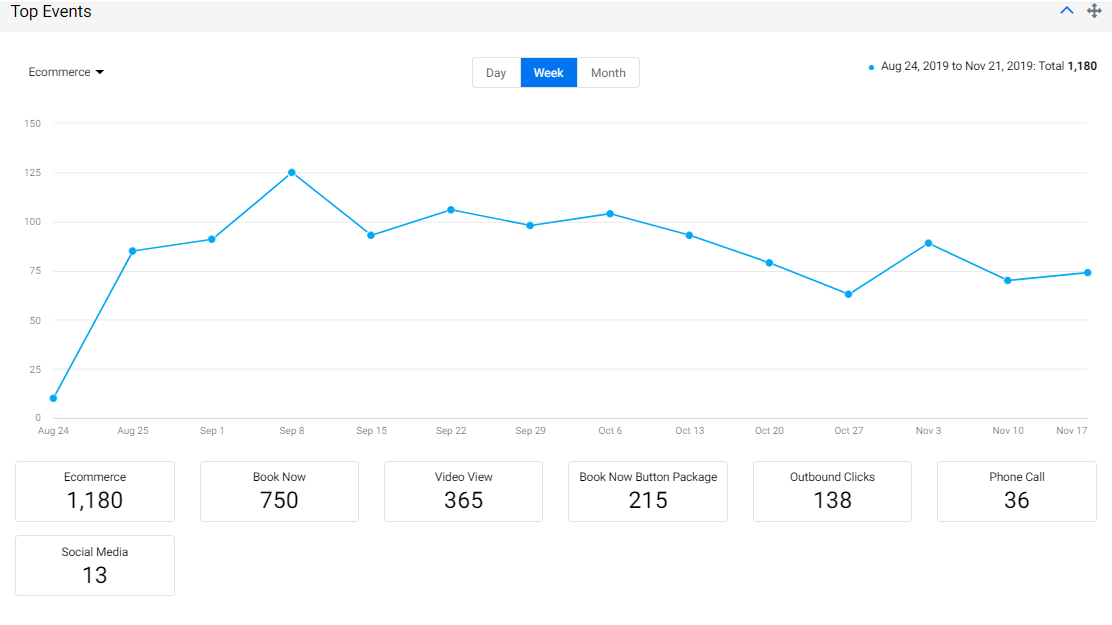Click the 'Oct 27' x-axis label
Image resolution: width=1112 pixels, height=625 pixels.
click(849, 431)
